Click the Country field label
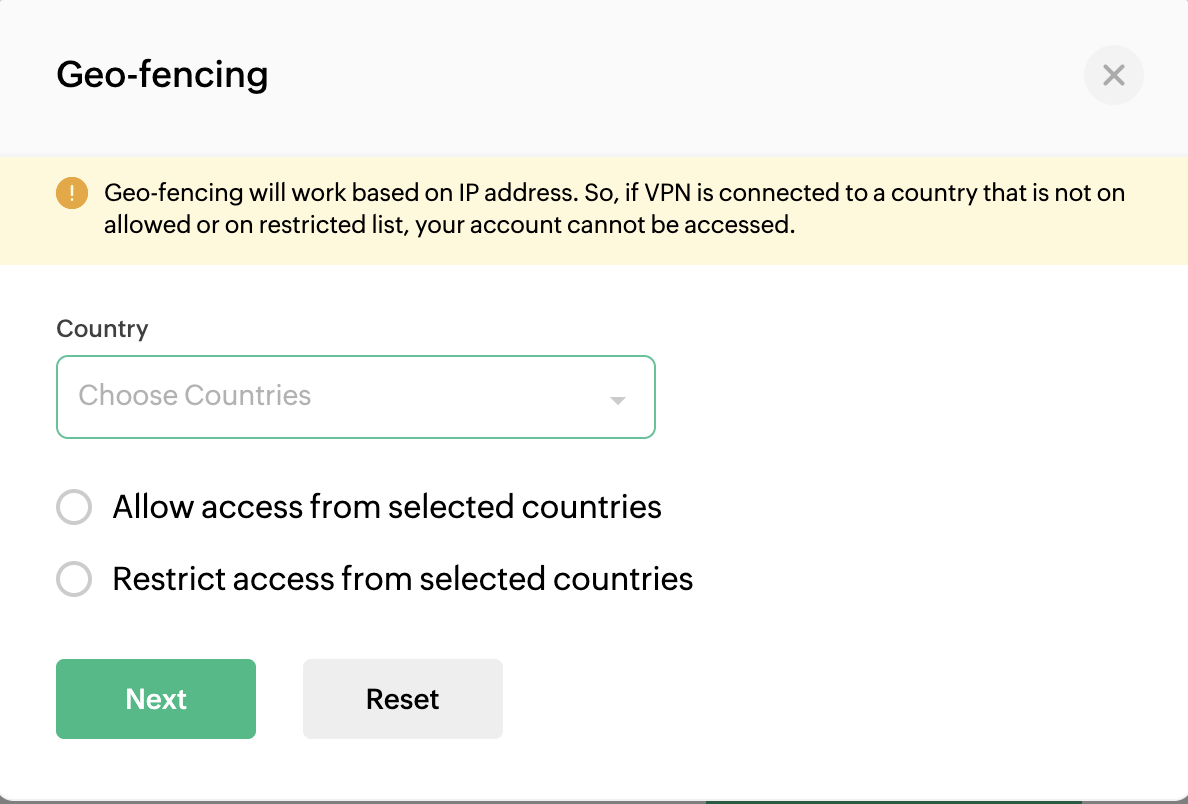 tap(102, 329)
